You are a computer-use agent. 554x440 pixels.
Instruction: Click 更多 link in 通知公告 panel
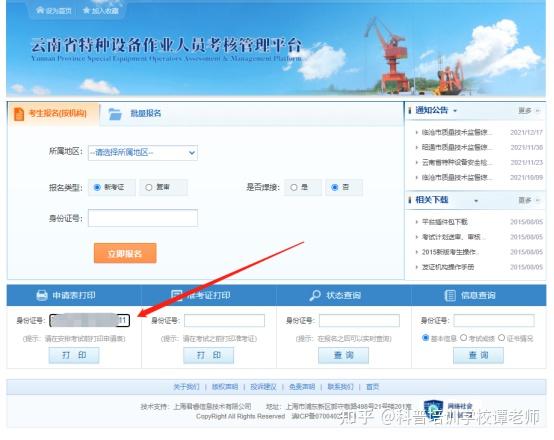pos(525,111)
